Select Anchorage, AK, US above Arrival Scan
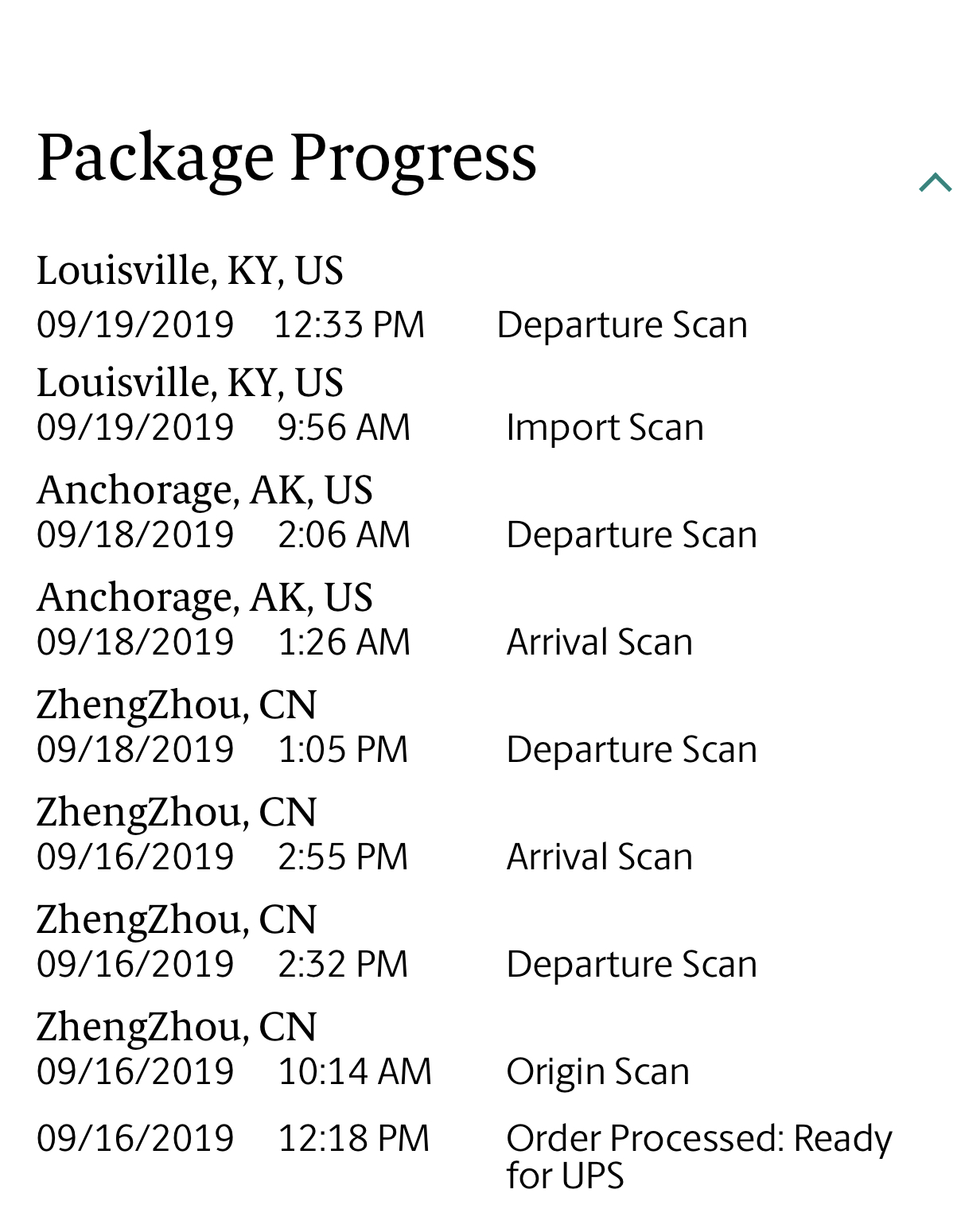Image resolution: width=957 pixels, height=1232 pixels. click(x=204, y=597)
